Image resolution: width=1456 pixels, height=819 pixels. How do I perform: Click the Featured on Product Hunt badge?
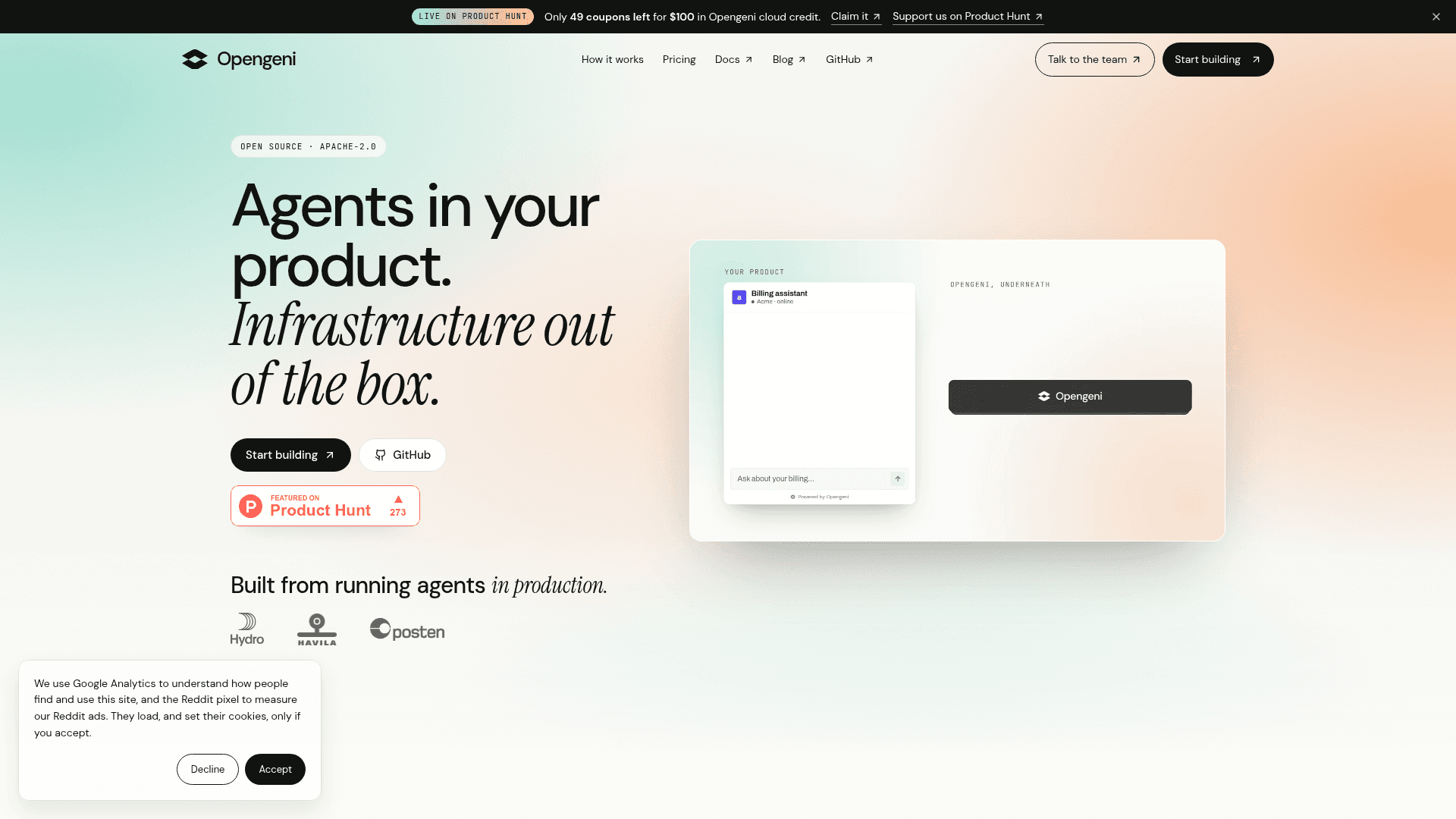[x=325, y=506]
